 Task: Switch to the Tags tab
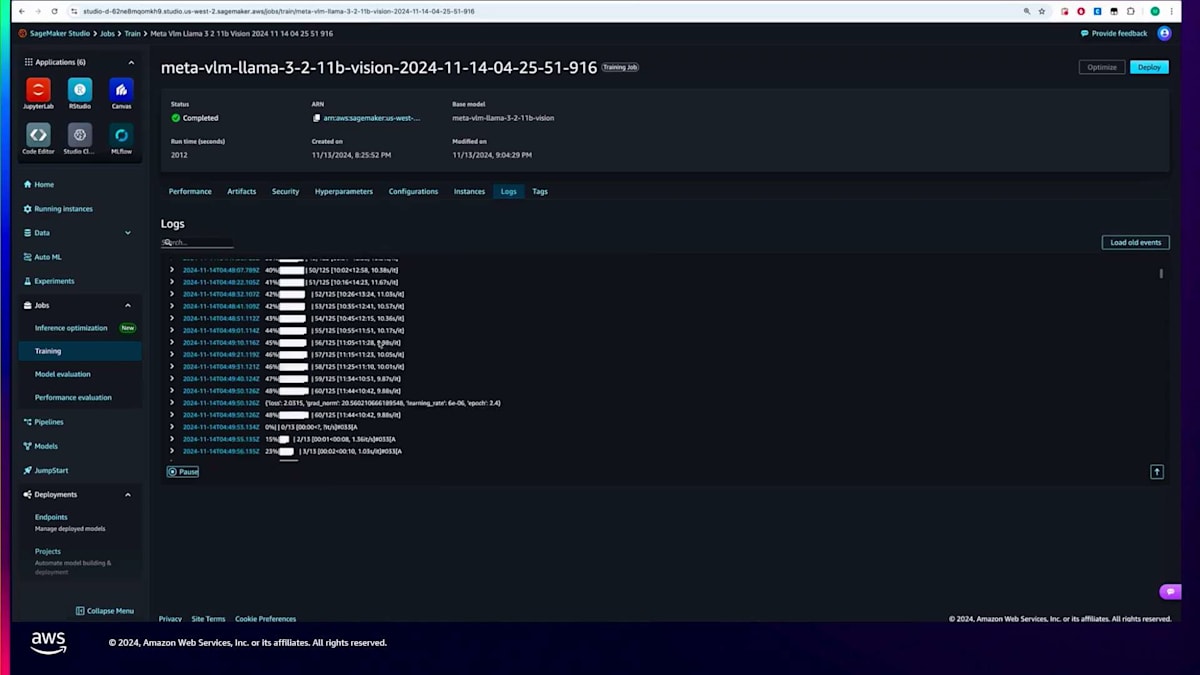540,191
